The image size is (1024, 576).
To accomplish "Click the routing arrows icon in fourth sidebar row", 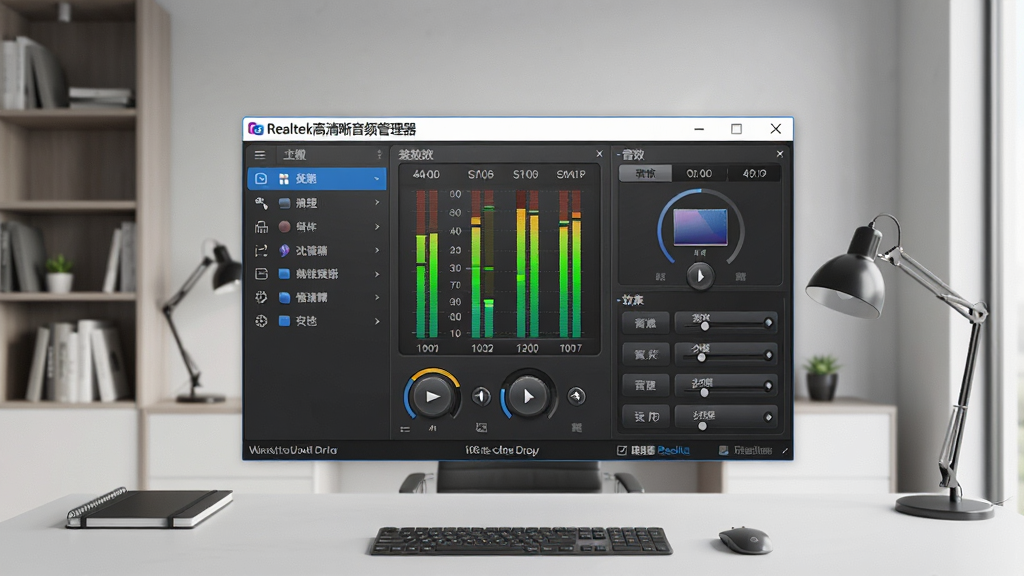I will pyautogui.click(x=261, y=250).
